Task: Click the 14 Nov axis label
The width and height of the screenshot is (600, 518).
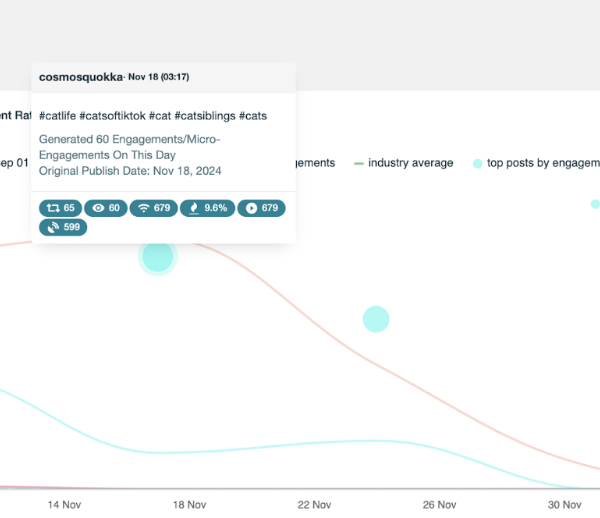Action: [64, 505]
